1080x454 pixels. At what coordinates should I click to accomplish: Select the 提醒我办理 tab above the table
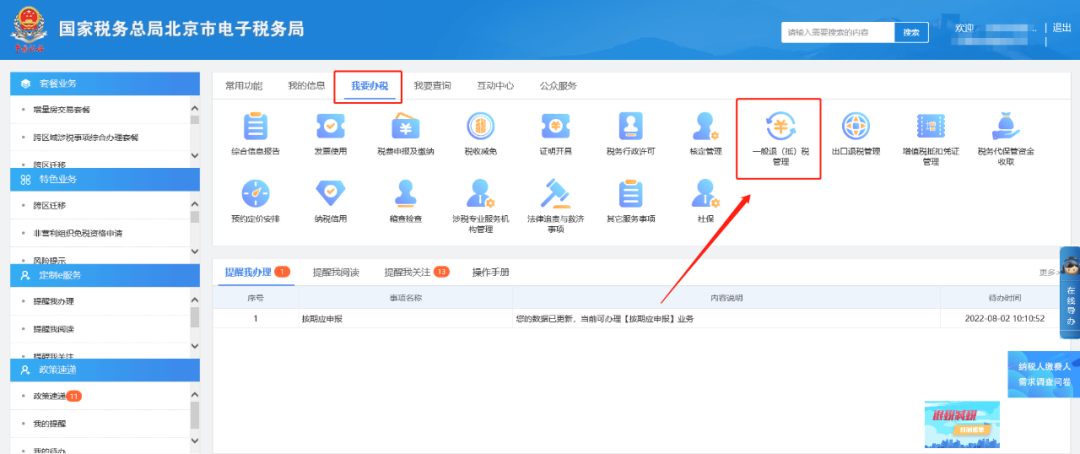pos(257,272)
